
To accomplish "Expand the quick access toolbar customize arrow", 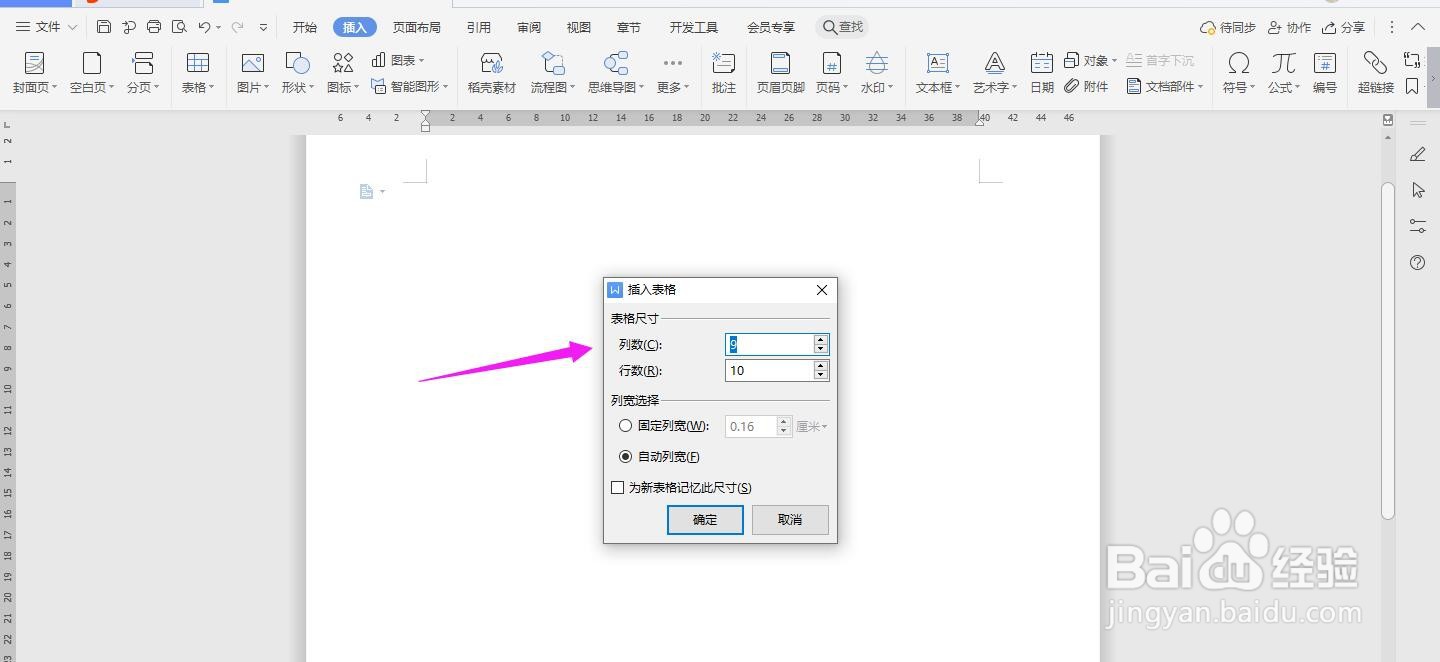I will (263, 27).
